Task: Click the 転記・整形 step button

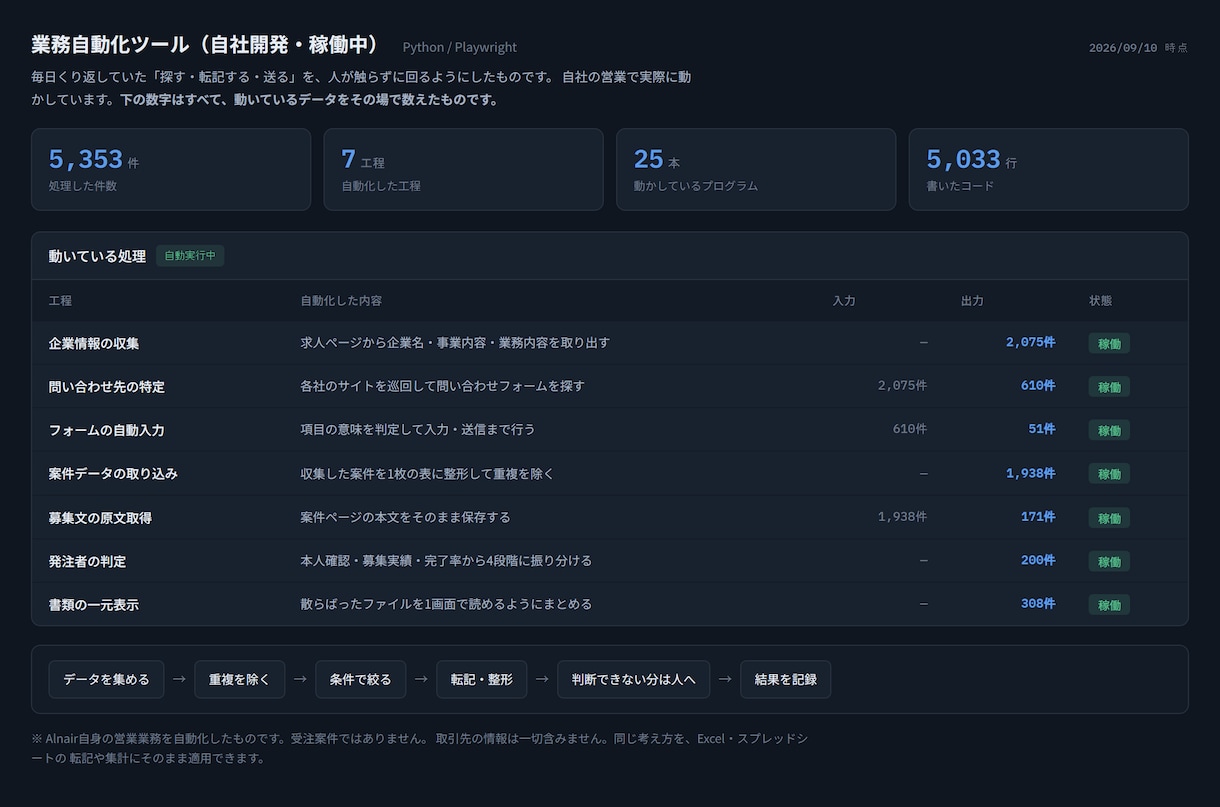Action: [482, 679]
